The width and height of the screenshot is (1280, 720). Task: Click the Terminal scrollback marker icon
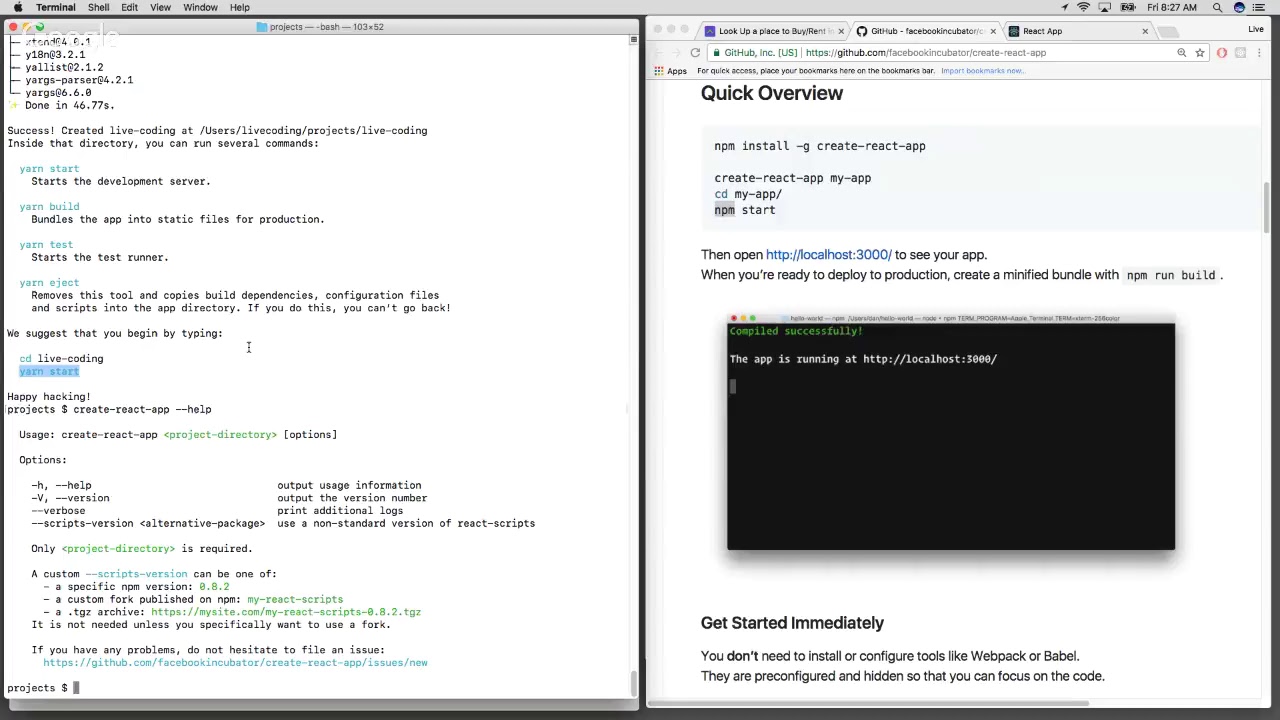coord(633,40)
